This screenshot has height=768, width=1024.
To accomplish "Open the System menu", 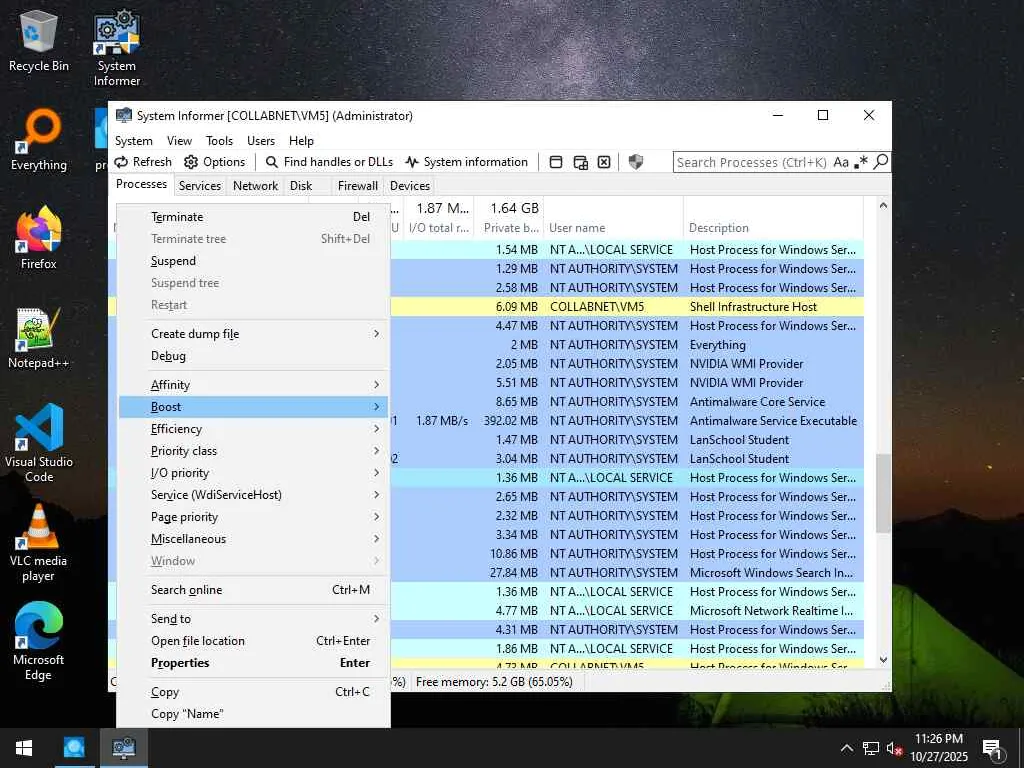I will (x=134, y=140).
